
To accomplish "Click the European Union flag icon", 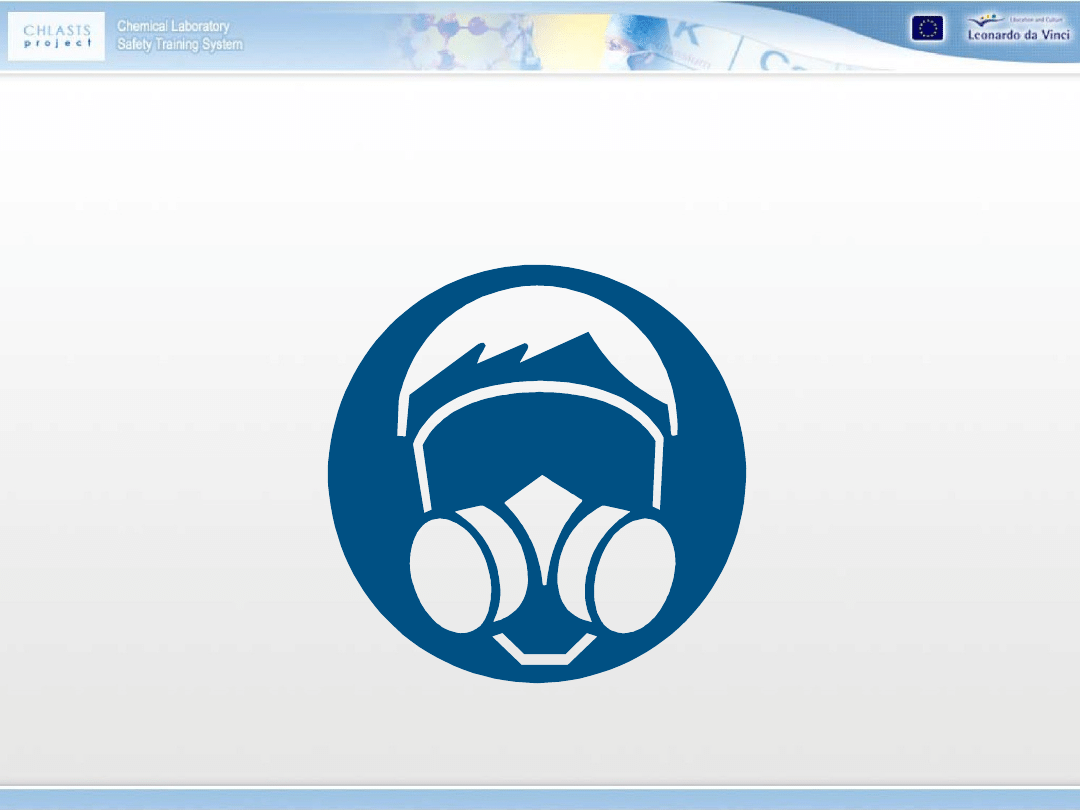I will 926,29.
